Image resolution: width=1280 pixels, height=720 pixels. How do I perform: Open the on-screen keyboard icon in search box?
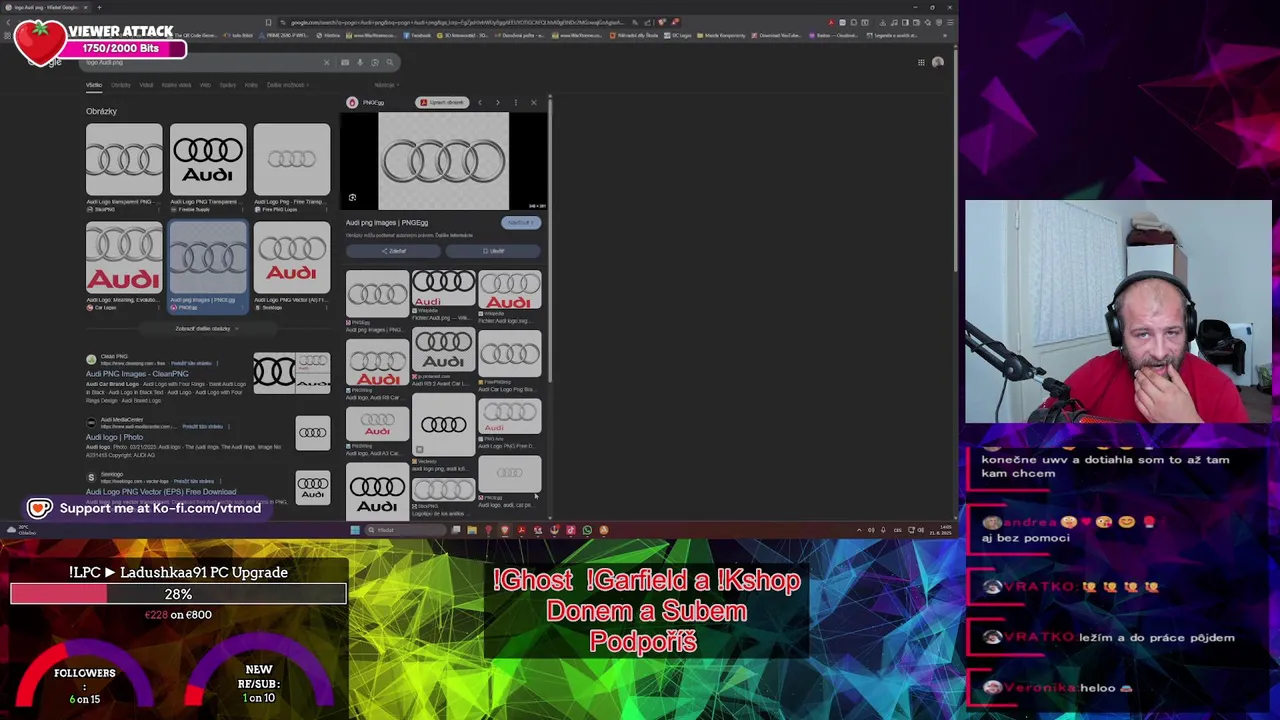pos(345,62)
